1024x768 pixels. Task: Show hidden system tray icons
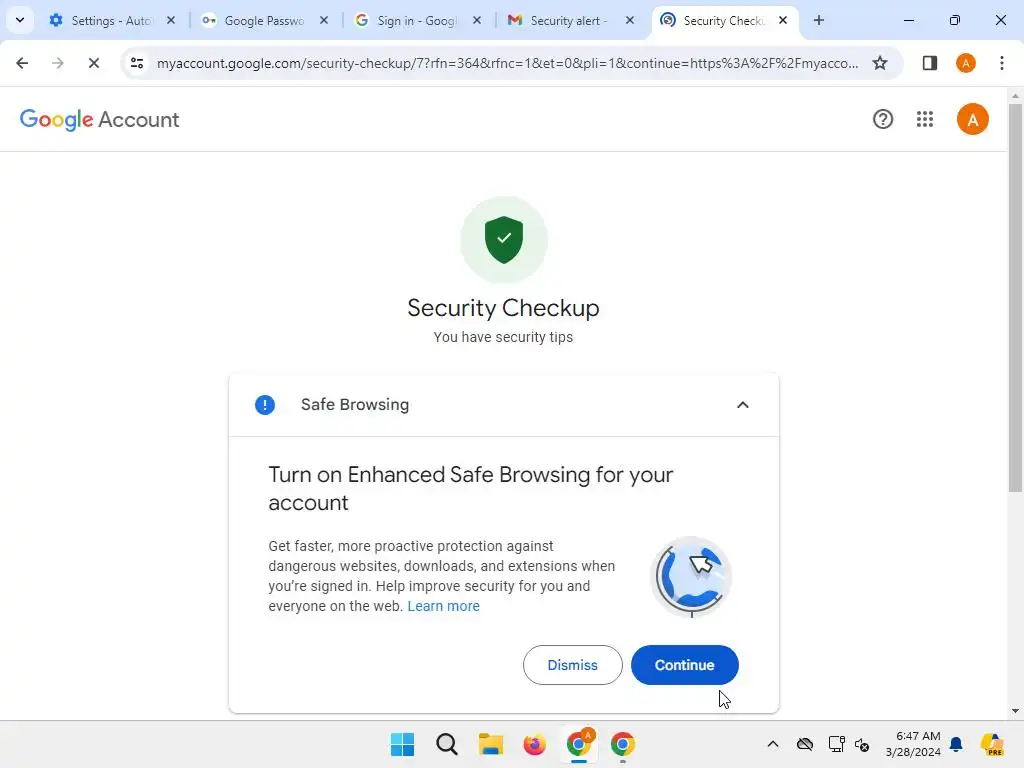pyautogui.click(x=773, y=744)
